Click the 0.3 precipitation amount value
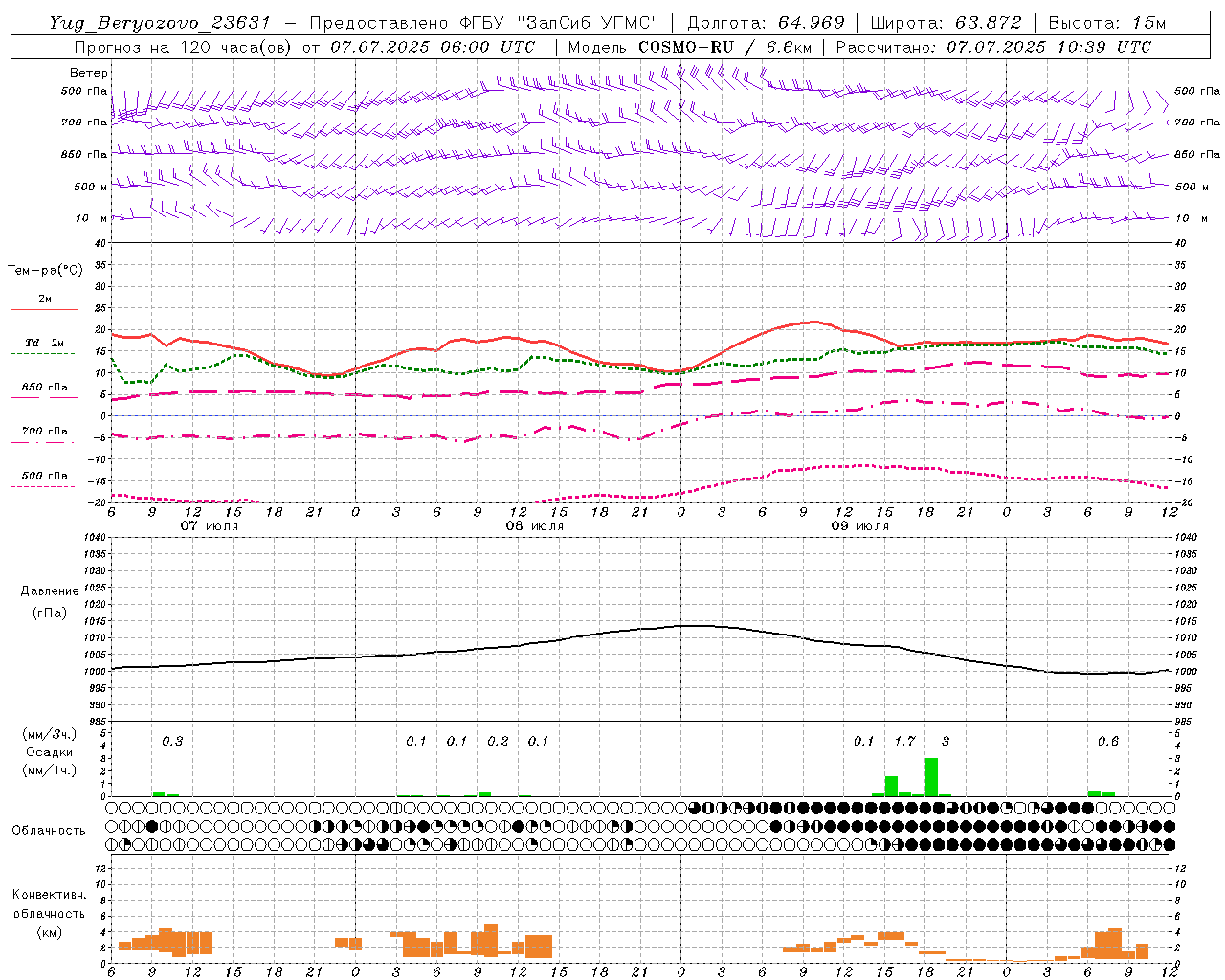 click(x=172, y=742)
